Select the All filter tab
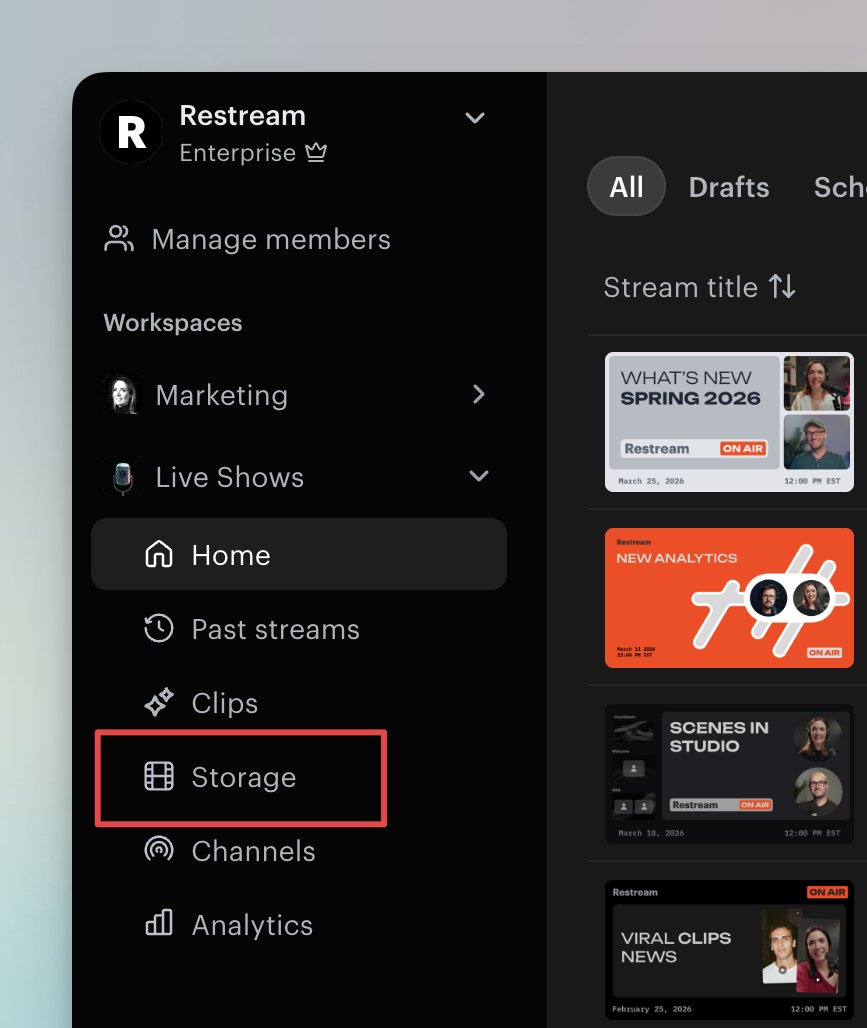 tap(626, 187)
